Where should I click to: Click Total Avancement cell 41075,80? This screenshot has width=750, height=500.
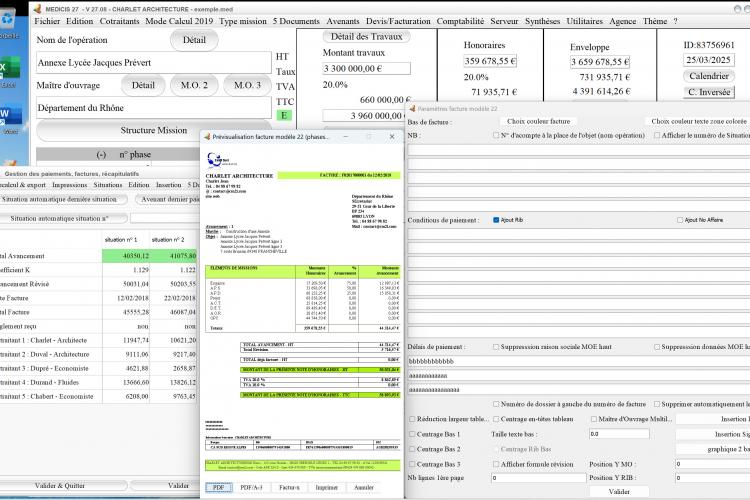click(174, 256)
